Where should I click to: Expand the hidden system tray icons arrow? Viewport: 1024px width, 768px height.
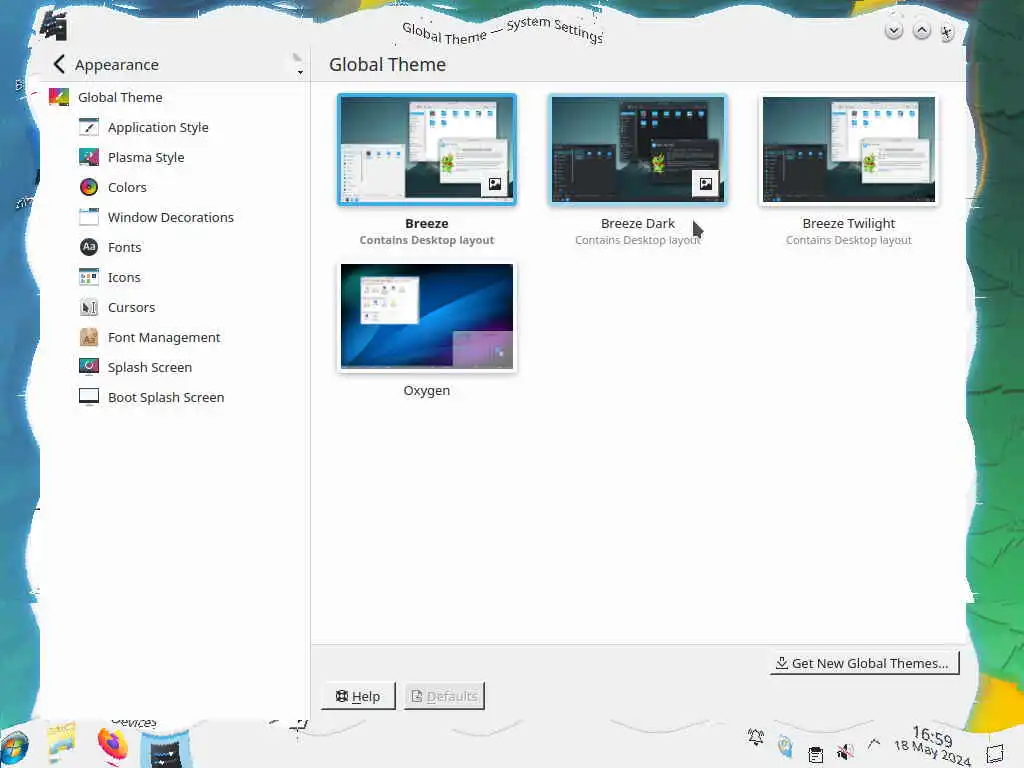pyautogui.click(x=874, y=743)
